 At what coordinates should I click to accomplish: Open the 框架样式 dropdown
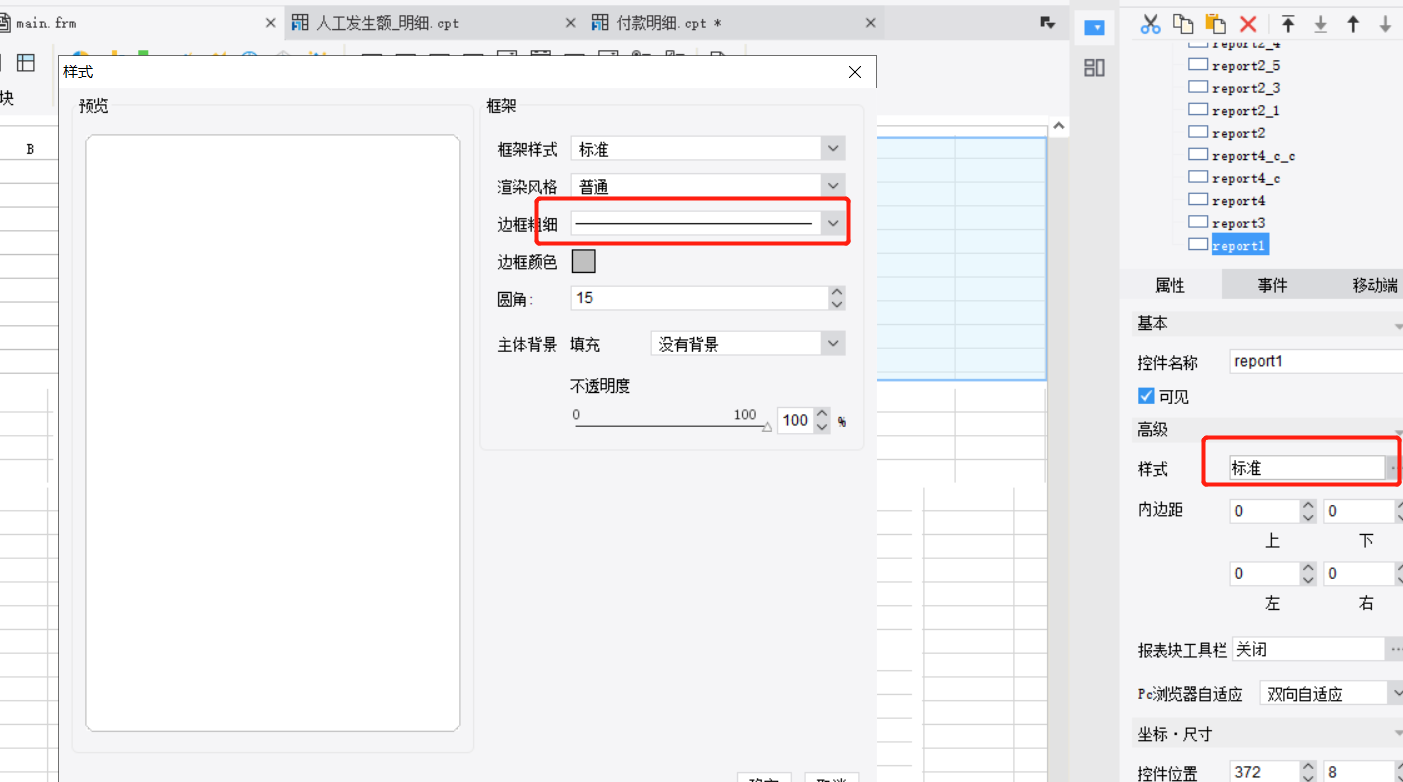[x=833, y=149]
